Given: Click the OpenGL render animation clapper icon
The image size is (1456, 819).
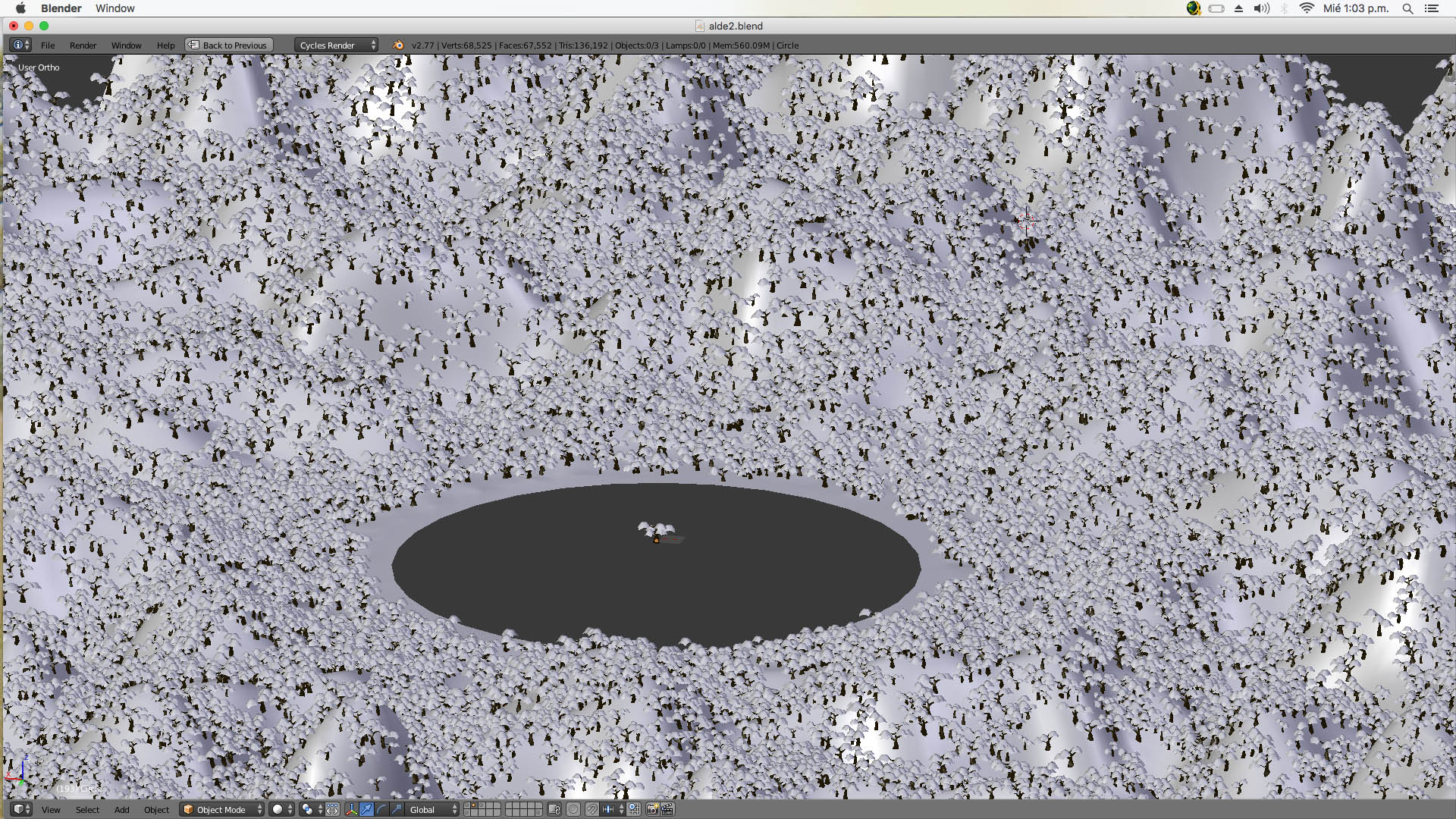Looking at the screenshot, I should point(667,809).
